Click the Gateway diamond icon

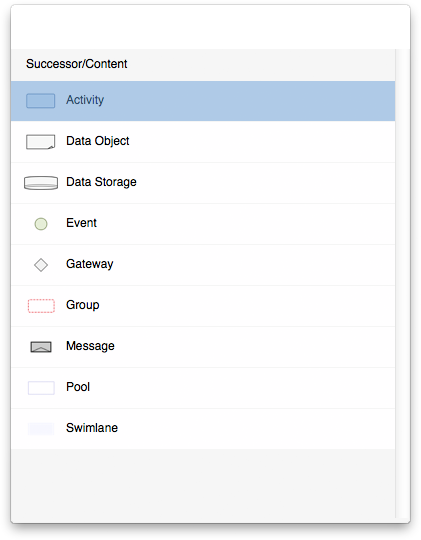[x=41, y=265]
